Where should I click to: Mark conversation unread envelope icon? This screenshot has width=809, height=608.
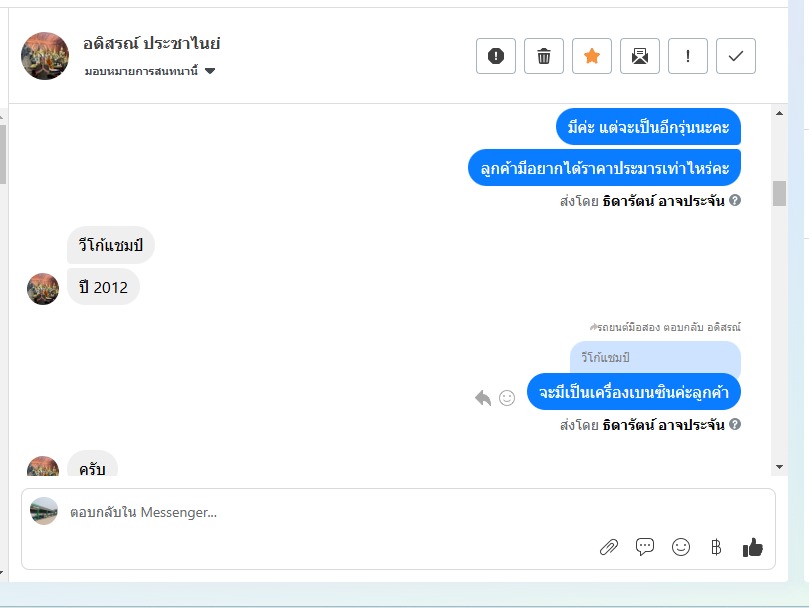pyautogui.click(x=639, y=56)
